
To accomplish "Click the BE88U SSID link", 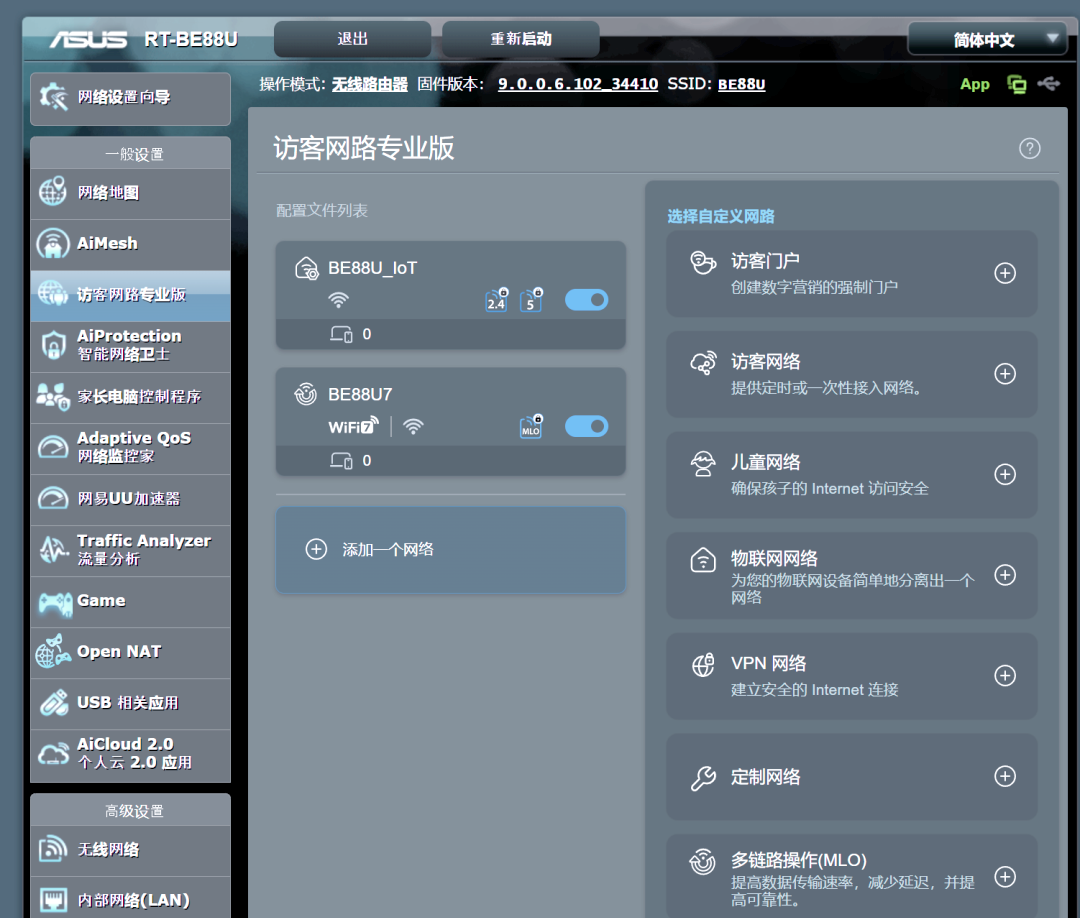I will click(x=742, y=84).
